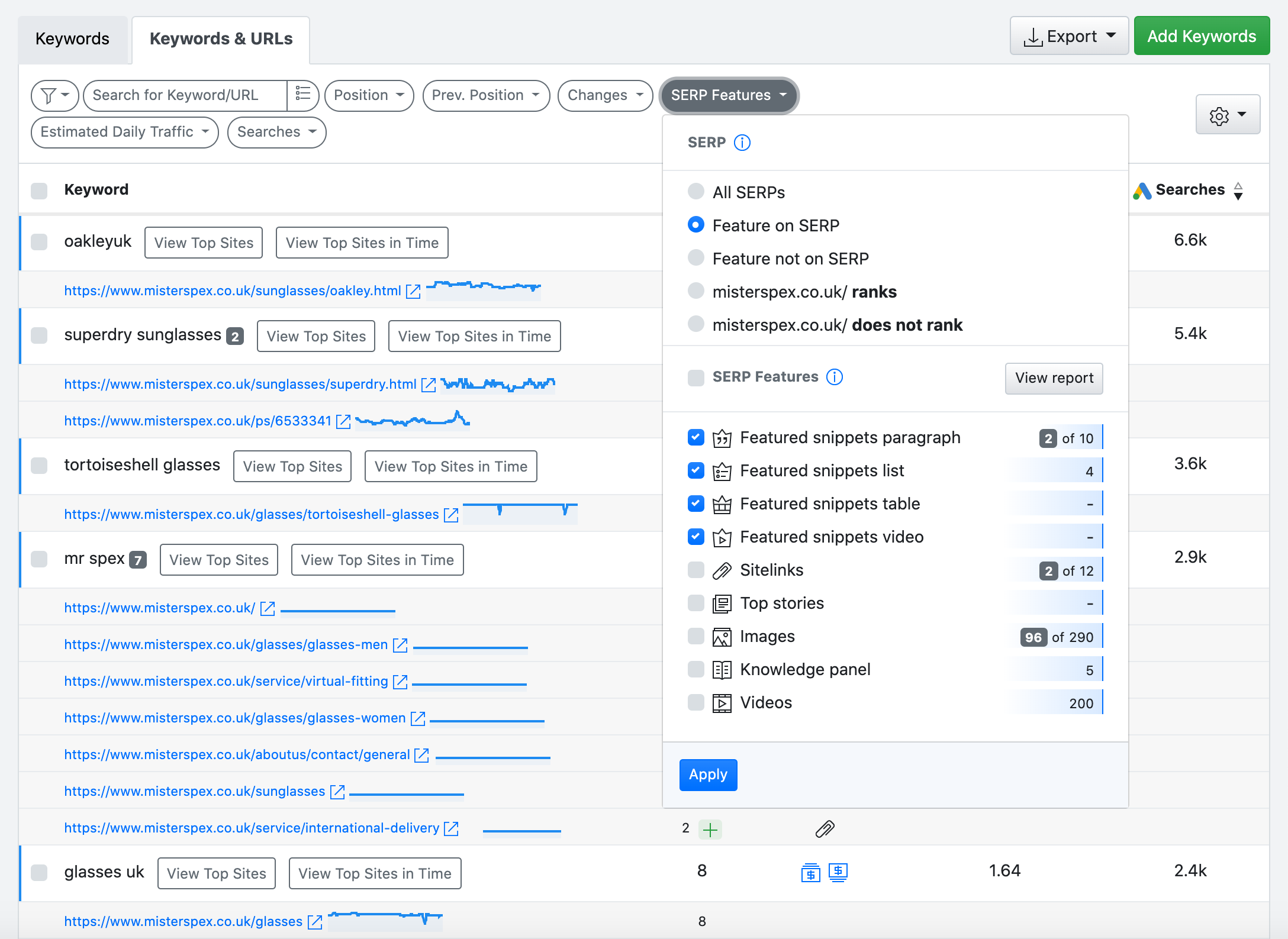This screenshot has width=1288, height=939.
Task: Open external link icon for superdry.html URL
Action: (429, 385)
